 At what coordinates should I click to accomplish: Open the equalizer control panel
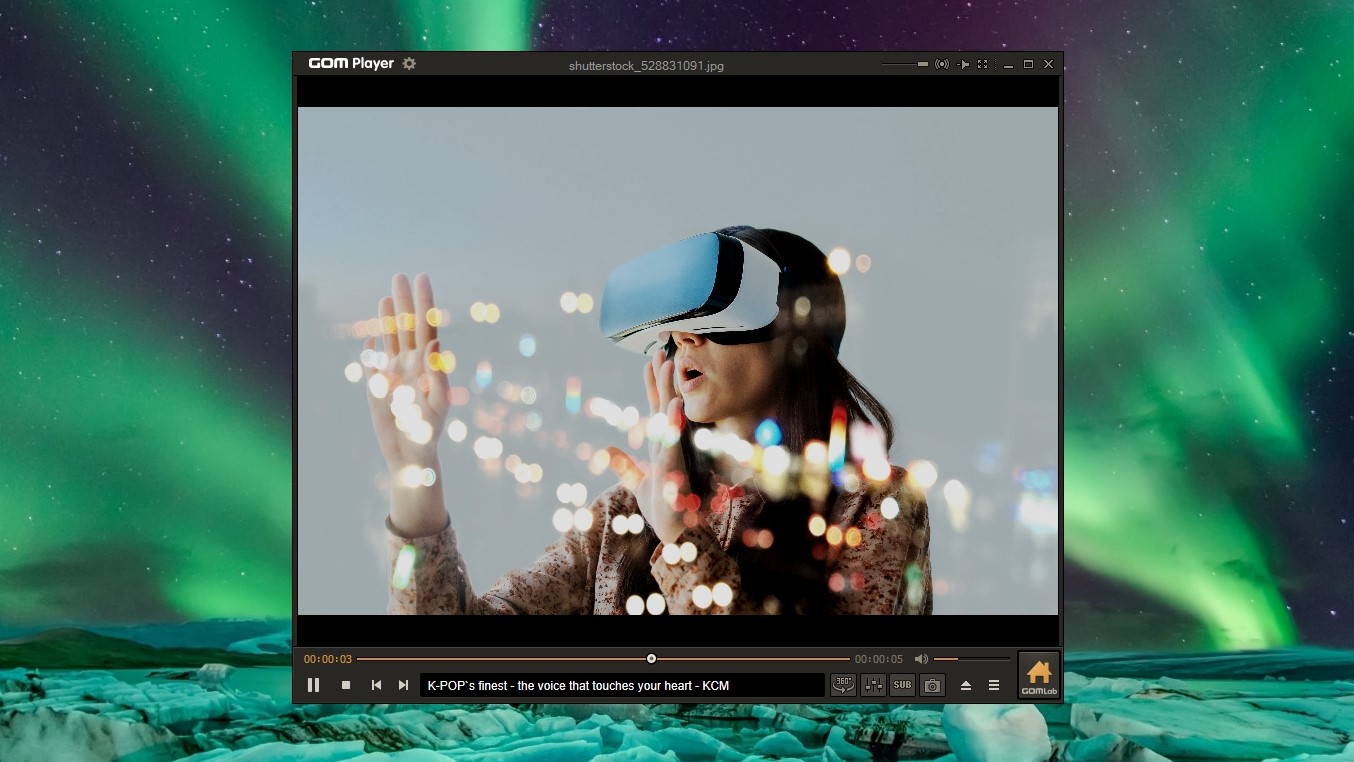click(872, 685)
